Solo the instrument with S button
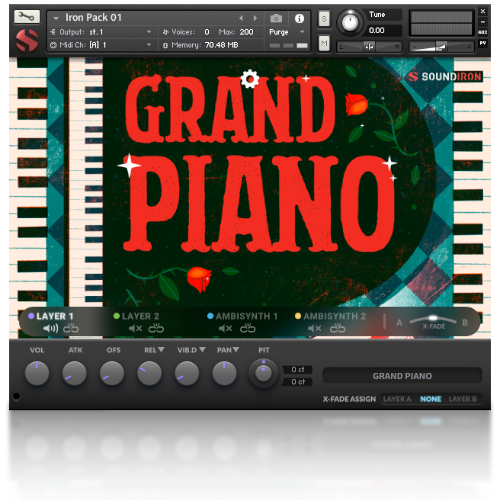The width and height of the screenshot is (500, 500). pyautogui.click(x=324, y=19)
